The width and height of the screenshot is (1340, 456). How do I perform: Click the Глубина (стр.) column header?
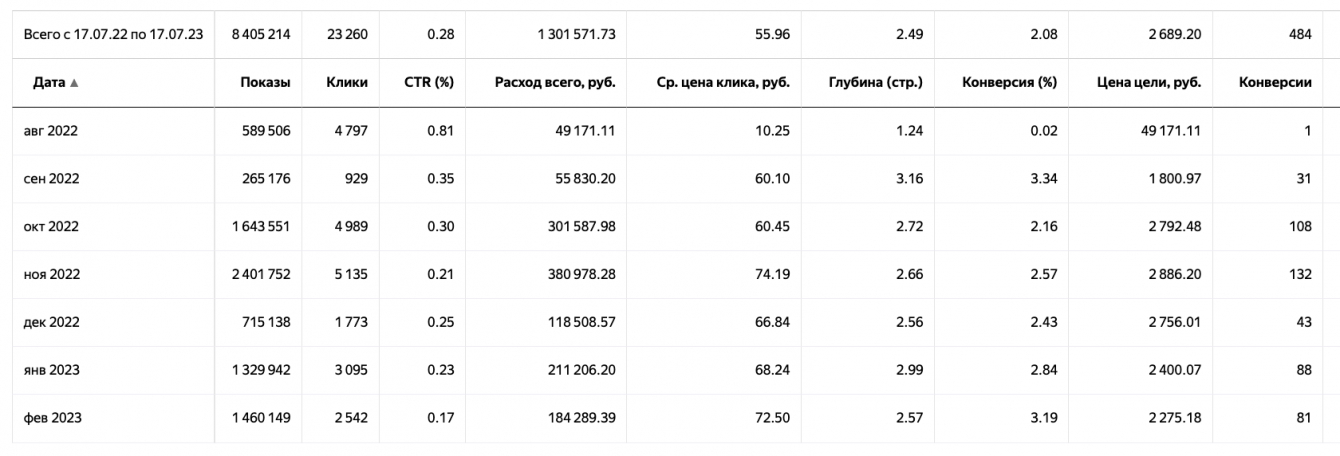pos(875,82)
